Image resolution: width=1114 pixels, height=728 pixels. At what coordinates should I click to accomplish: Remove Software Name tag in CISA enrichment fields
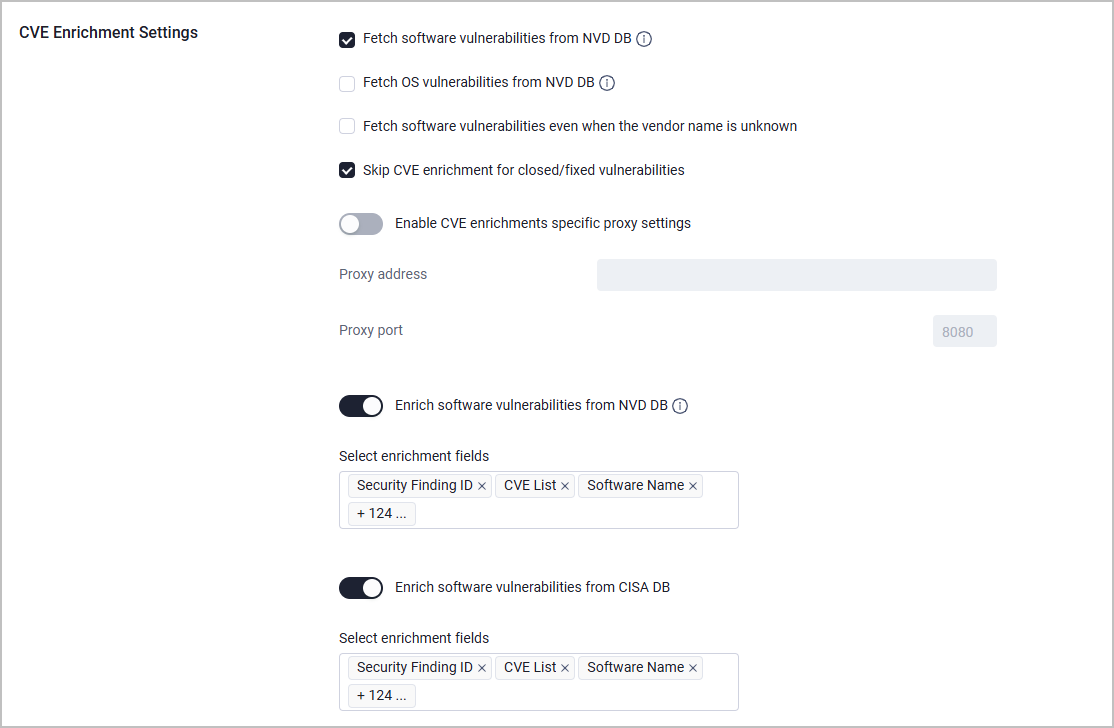[693, 668]
